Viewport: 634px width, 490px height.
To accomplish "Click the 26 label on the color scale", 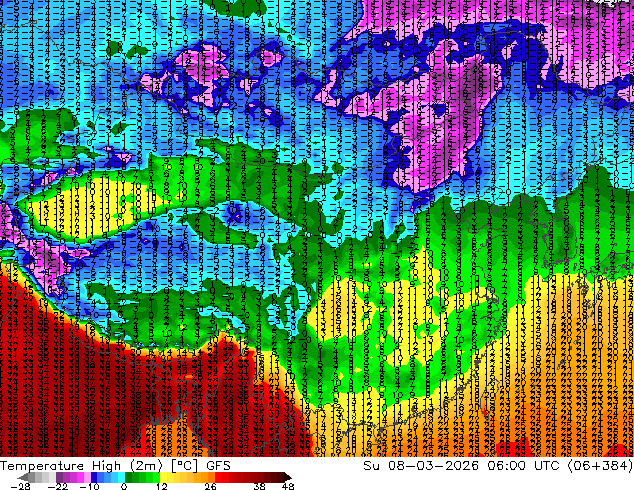I will 210,486.
